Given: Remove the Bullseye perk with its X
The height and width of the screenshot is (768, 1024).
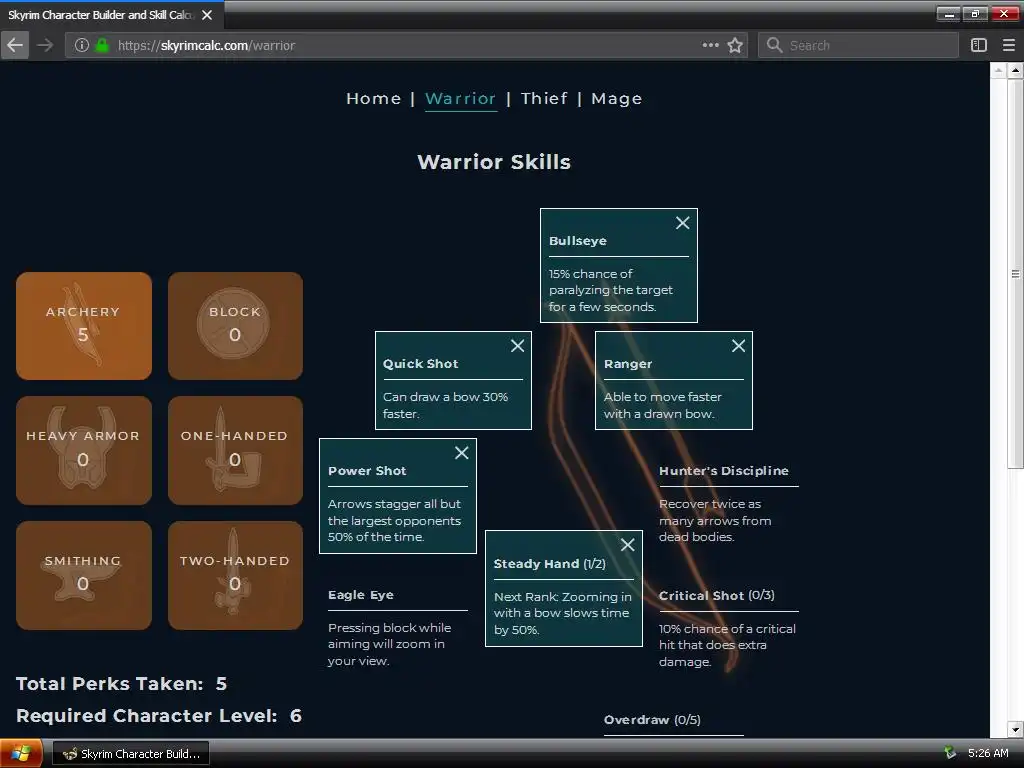Looking at the screenshot, I should coord(682,223).
